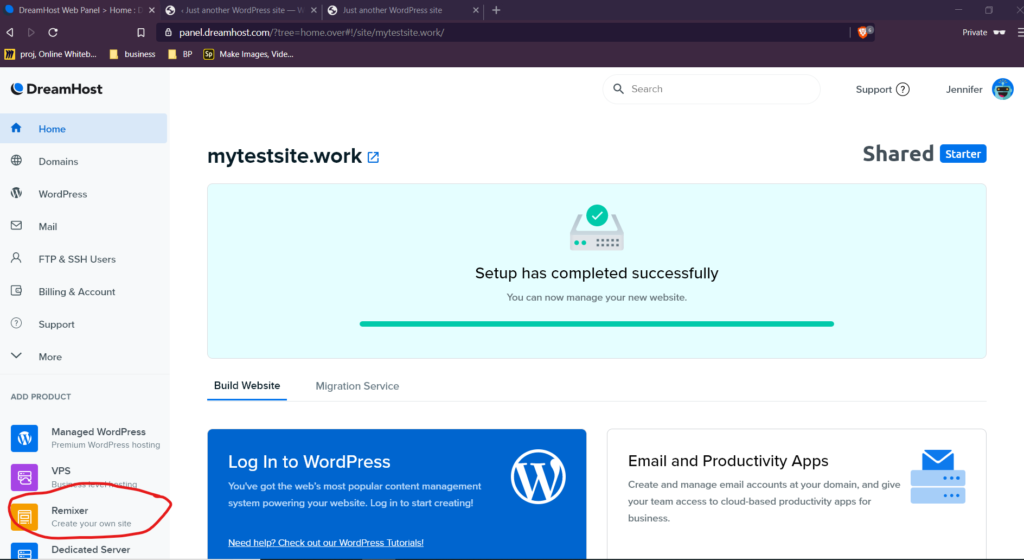Go forward in browser
The width and height of the screenshot is (1024, 560).
pos(31,32)
